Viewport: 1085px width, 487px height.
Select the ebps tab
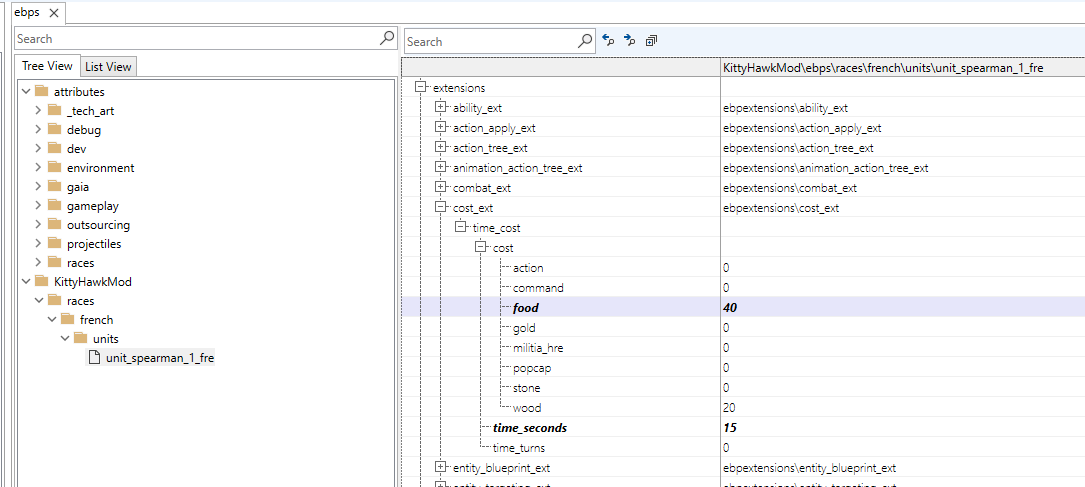[27, 12]
